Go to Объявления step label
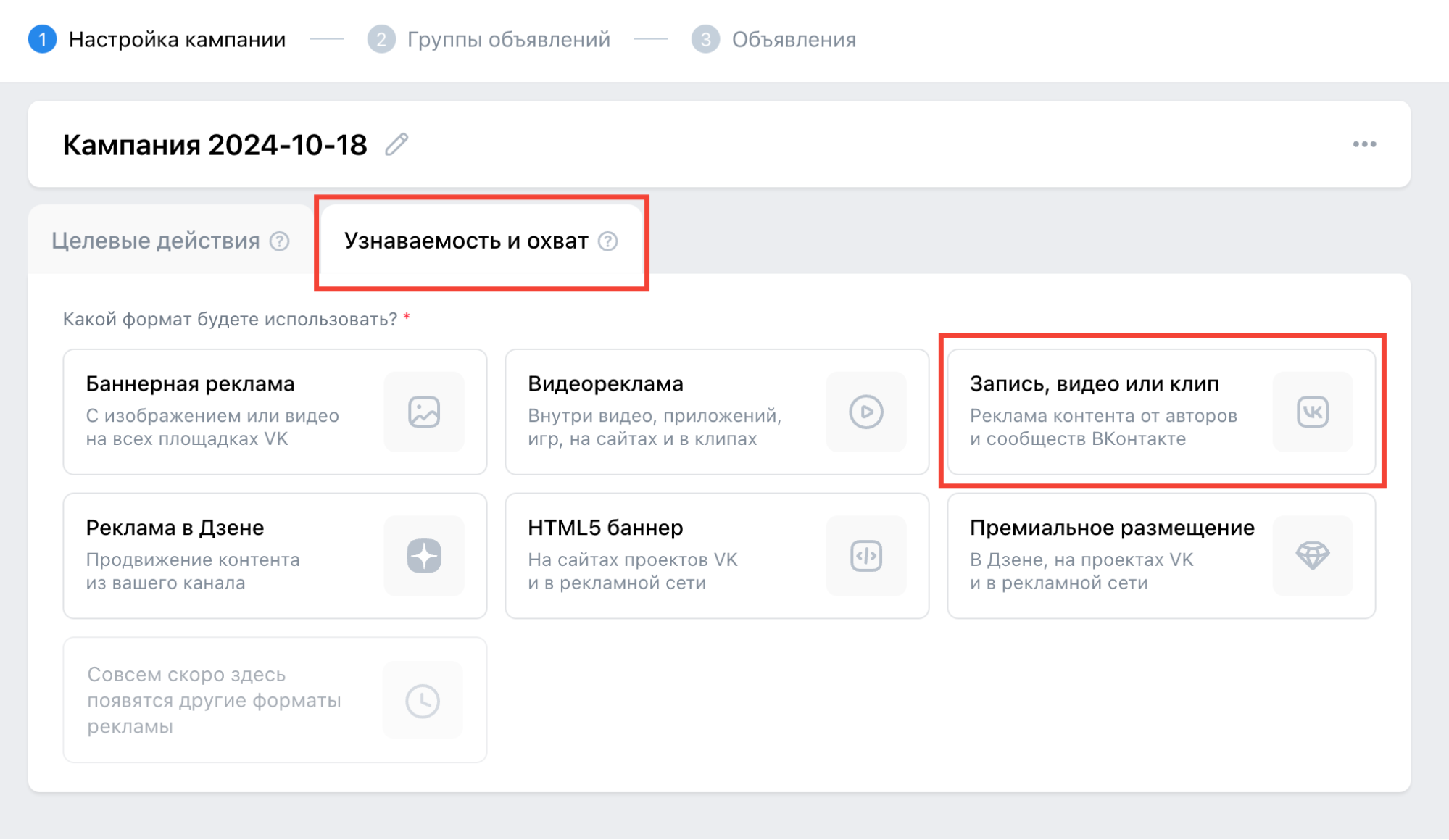1449x840 pixels. pos(794,40)
